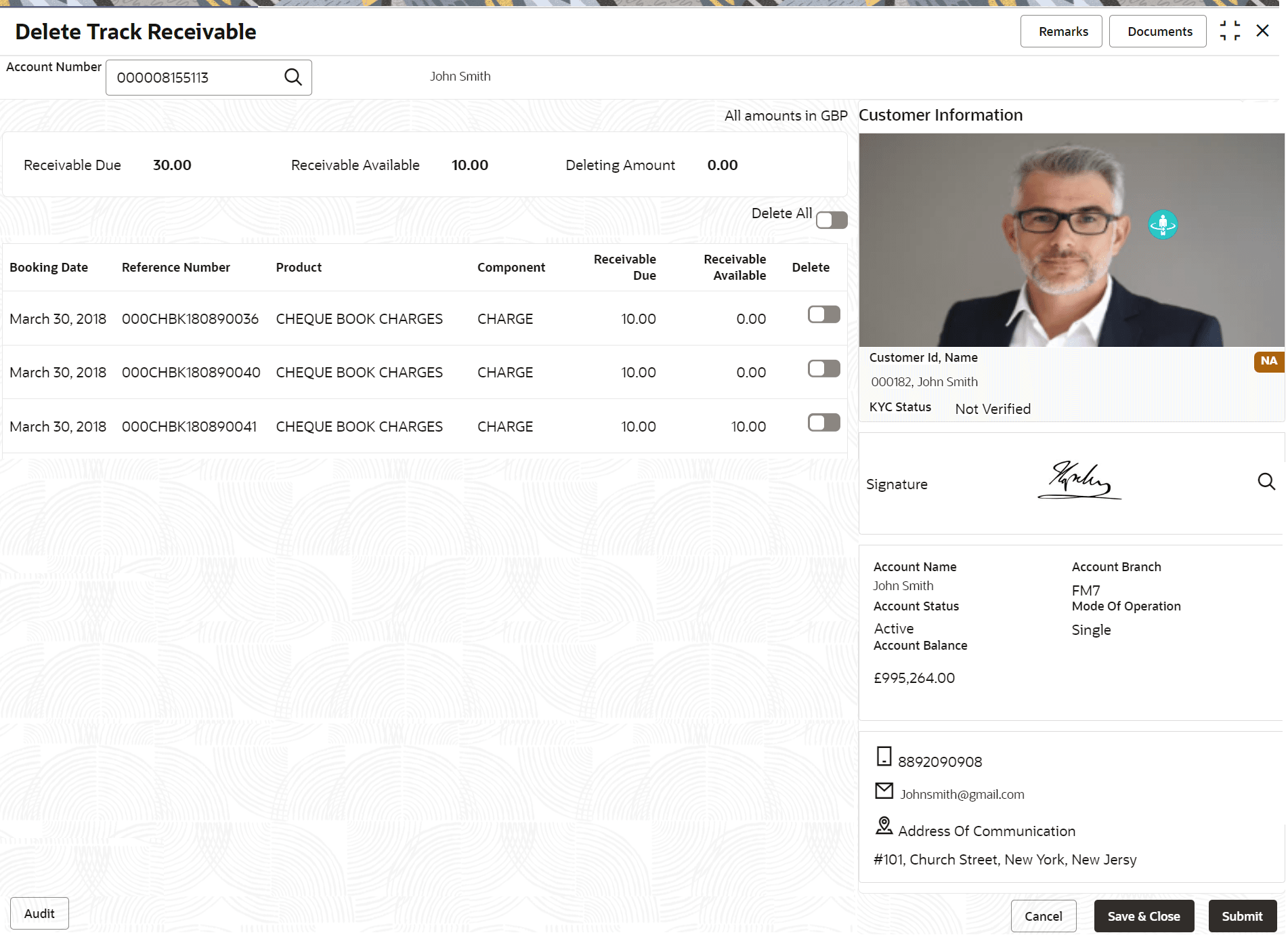Click the account balance £995,264.00
Viewport: 1288px width, 935px height.
[x=914, y=678]
